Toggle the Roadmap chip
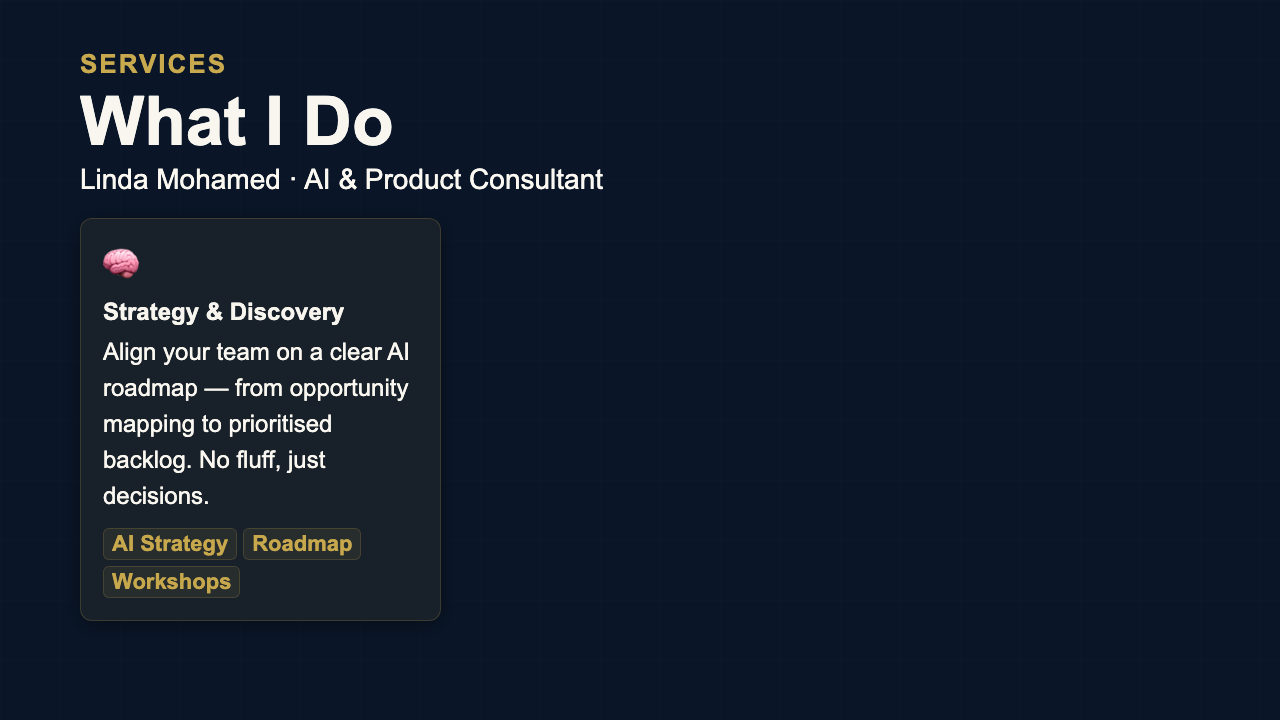The image size is (1280, 720). tap(302, 543)
